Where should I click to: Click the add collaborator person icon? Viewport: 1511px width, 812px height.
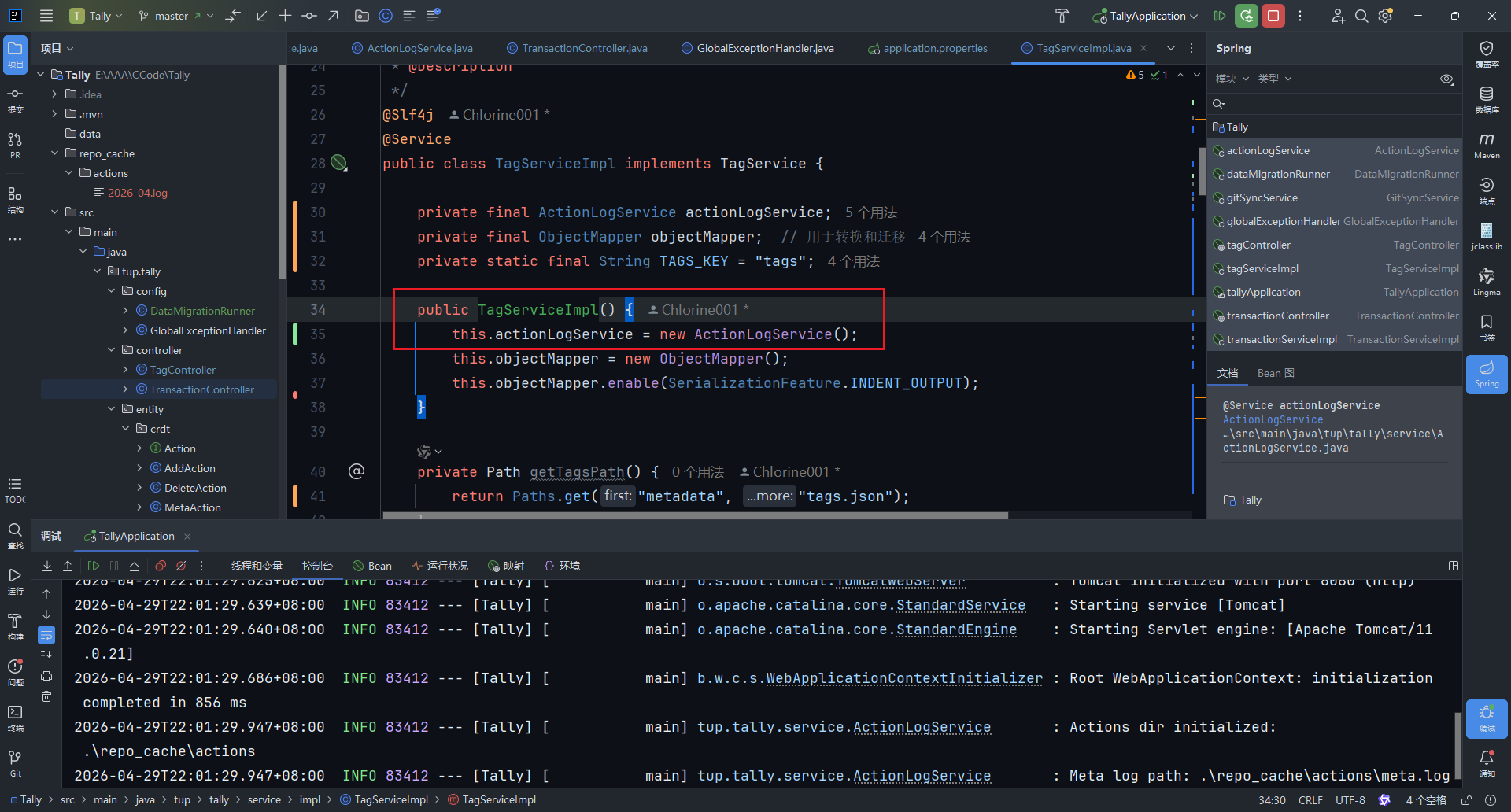coord(1338,16)
